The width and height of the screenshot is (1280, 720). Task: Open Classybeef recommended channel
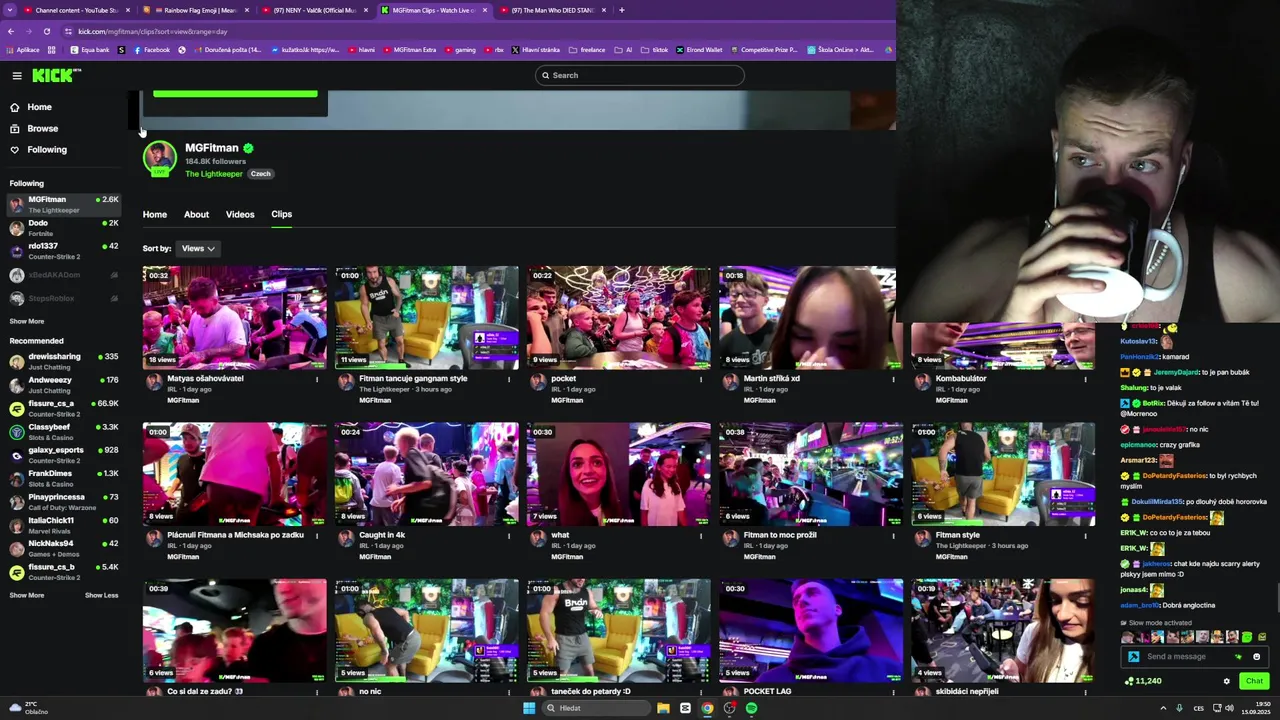point(64,432)
